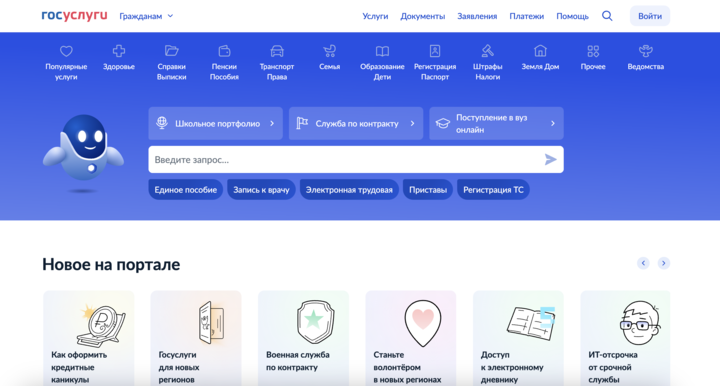Screen dimensions: 720x386
Task: Open the Земля Дом house category
Action: 540,58
